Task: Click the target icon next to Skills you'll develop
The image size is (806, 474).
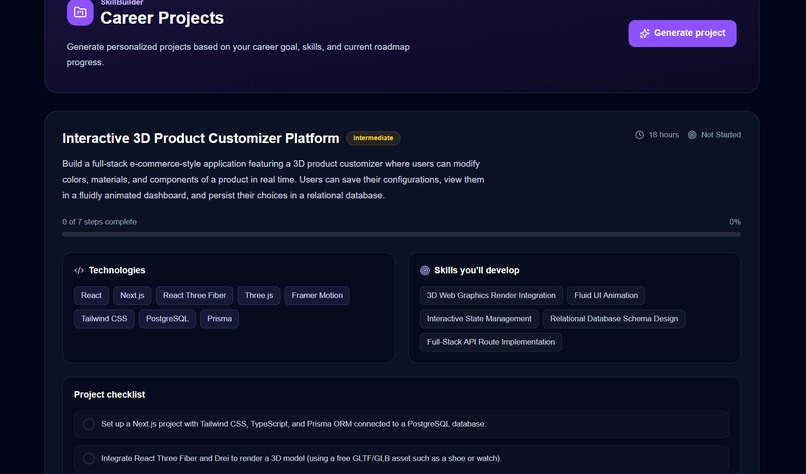Action: [425, 270]
